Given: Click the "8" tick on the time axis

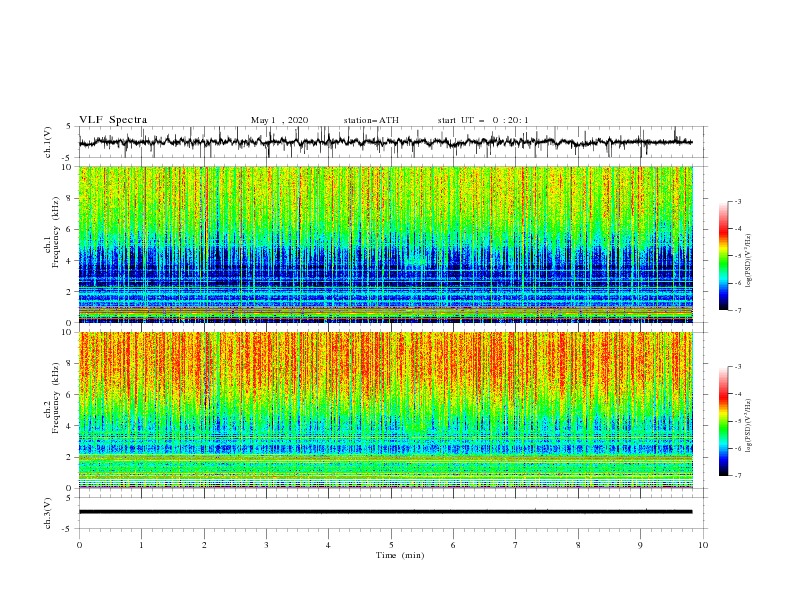Looking at the screenshot, I should (x=578, y=545).
